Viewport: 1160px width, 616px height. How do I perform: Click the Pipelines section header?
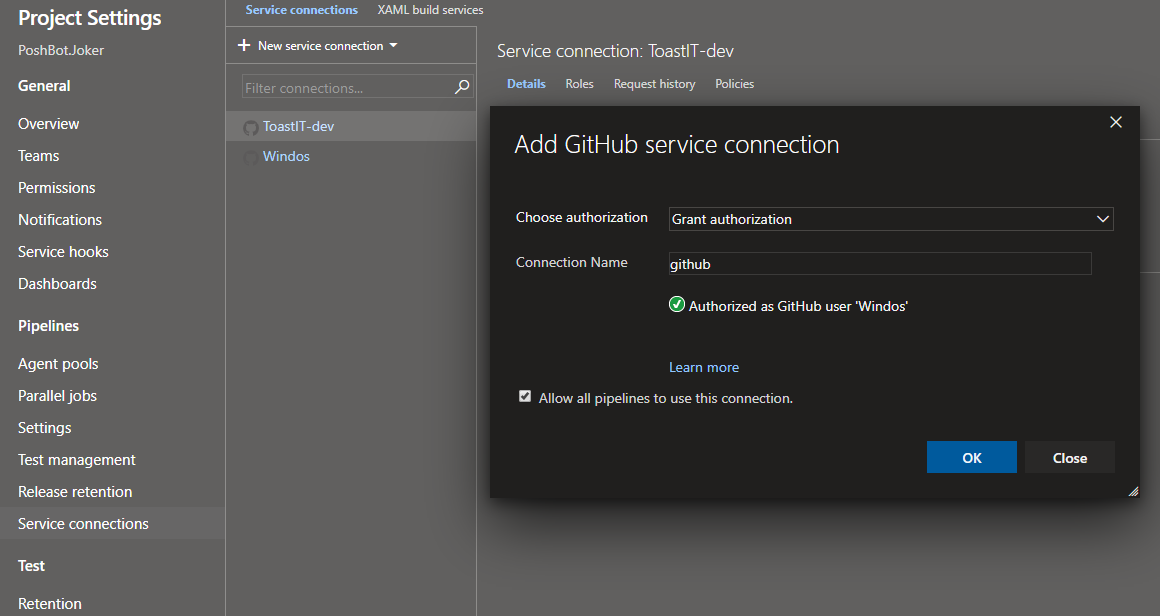tap(49, 326)
